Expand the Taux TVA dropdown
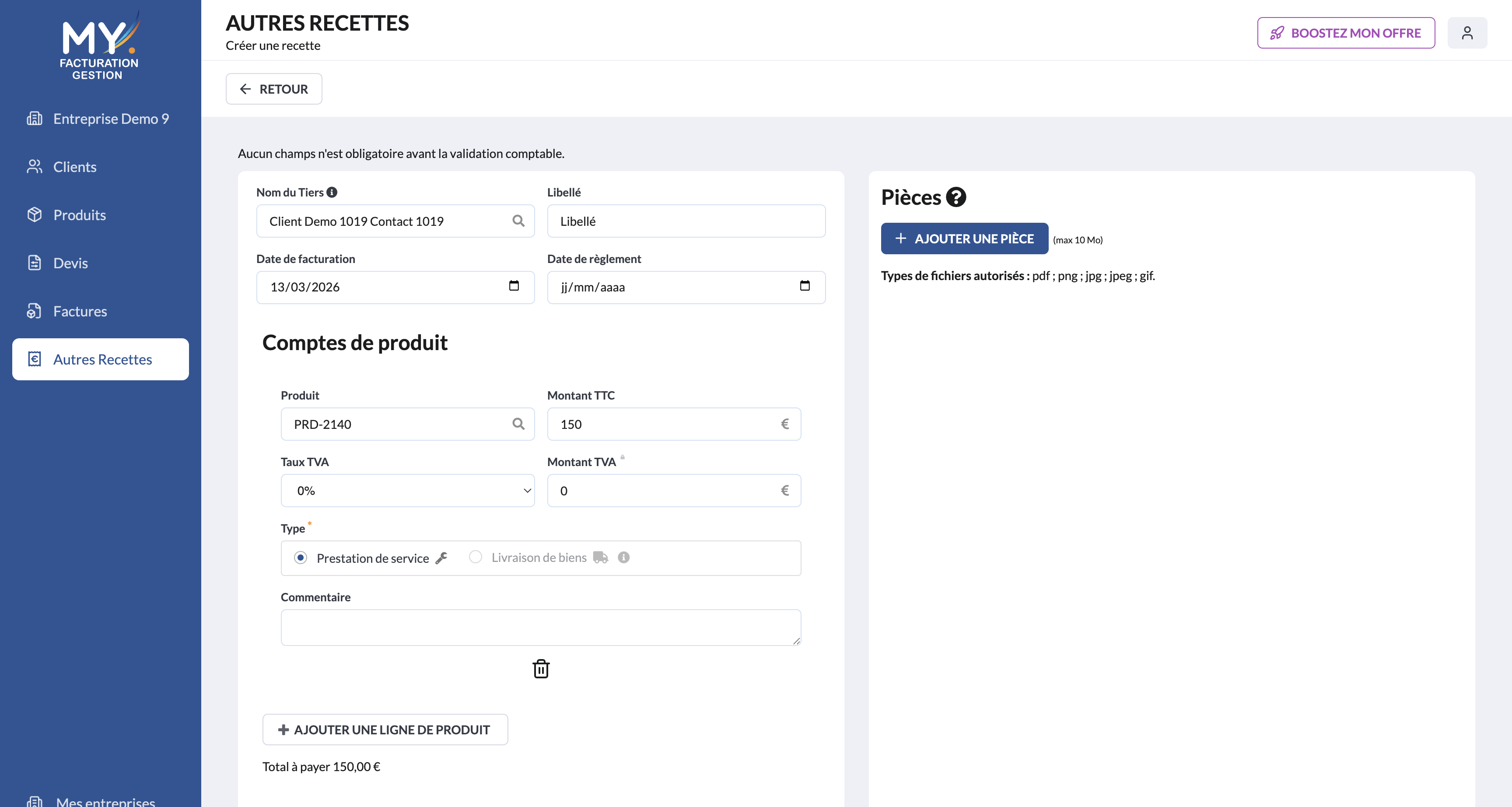Screen dimensions: 1512x807 (x=407, y=491)
